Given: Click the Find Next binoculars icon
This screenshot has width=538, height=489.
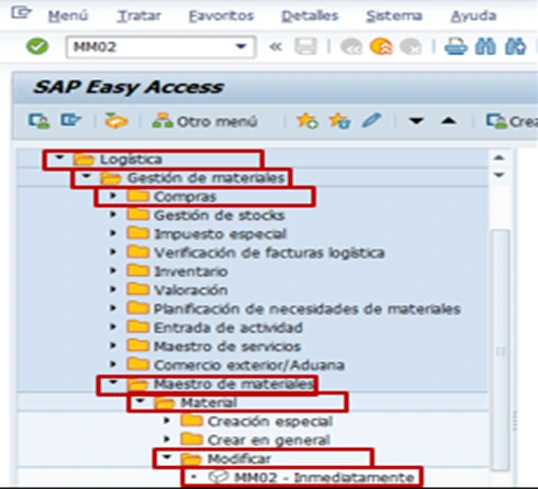Looking at the screenshot, I should tap(515, 47).
